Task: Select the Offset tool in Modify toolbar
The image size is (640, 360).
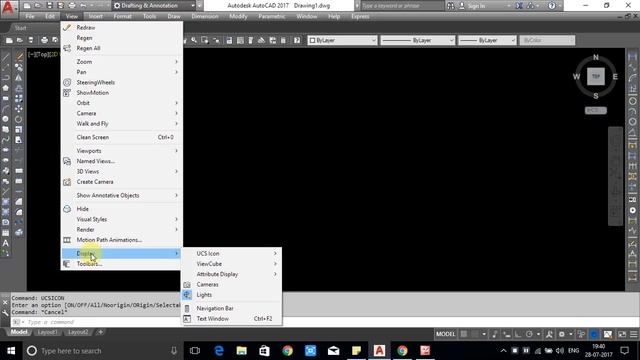Action: (19, 88)
